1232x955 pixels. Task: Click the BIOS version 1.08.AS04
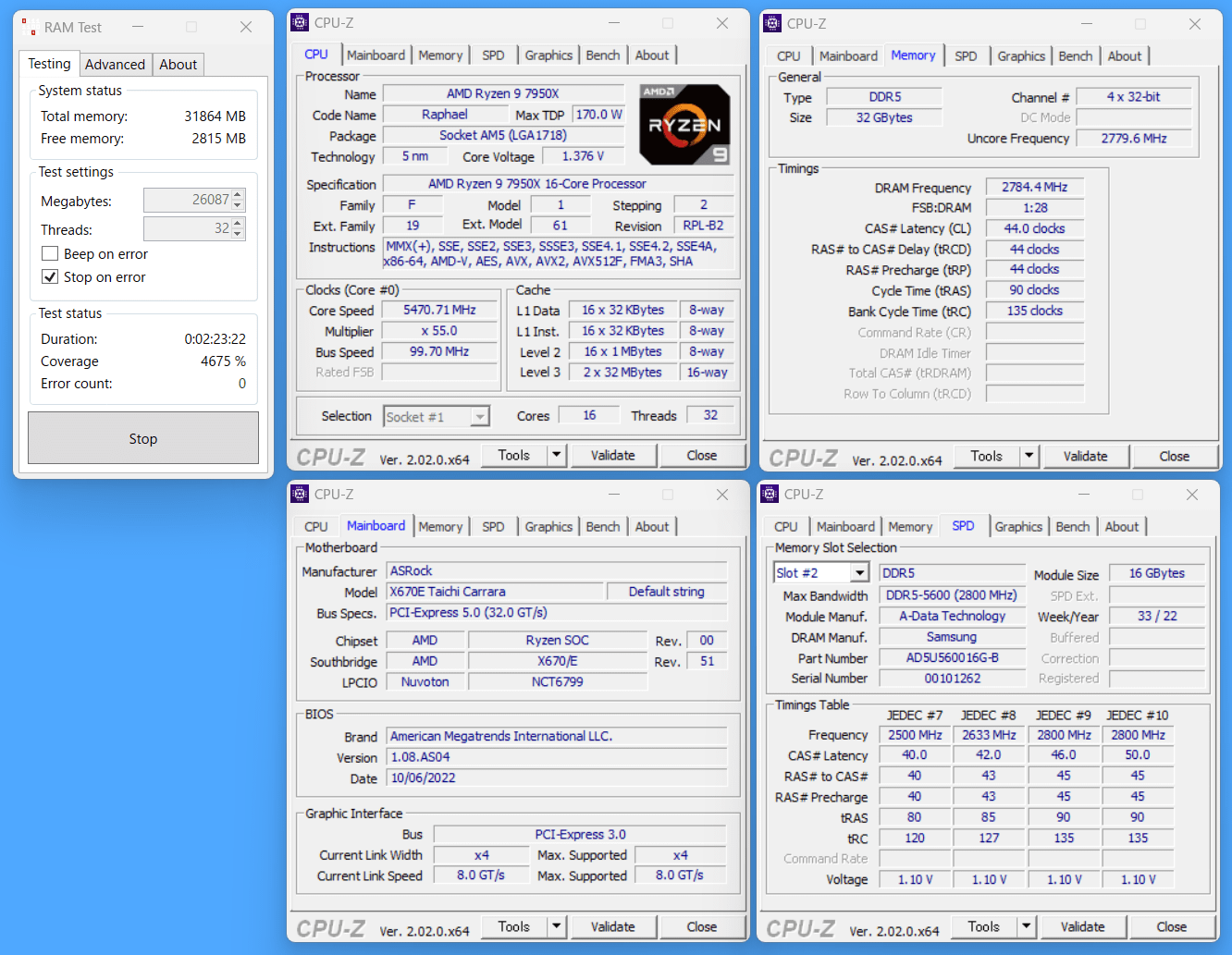pyautogui.click(x=557, y=757)
